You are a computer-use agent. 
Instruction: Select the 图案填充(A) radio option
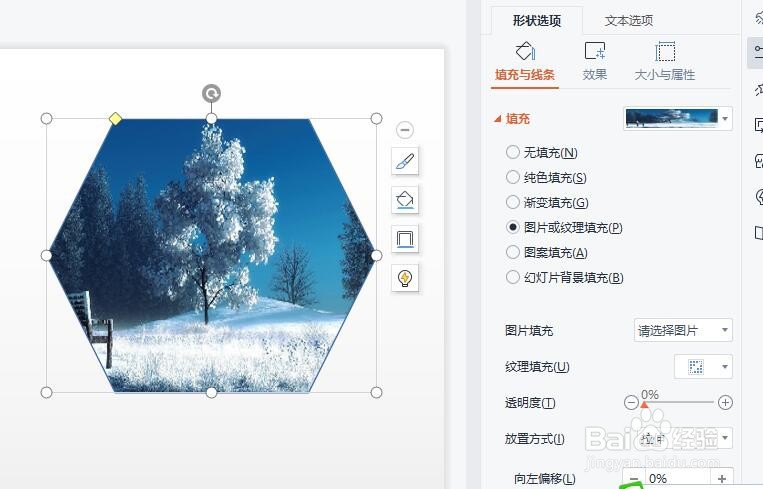[512, 252]
